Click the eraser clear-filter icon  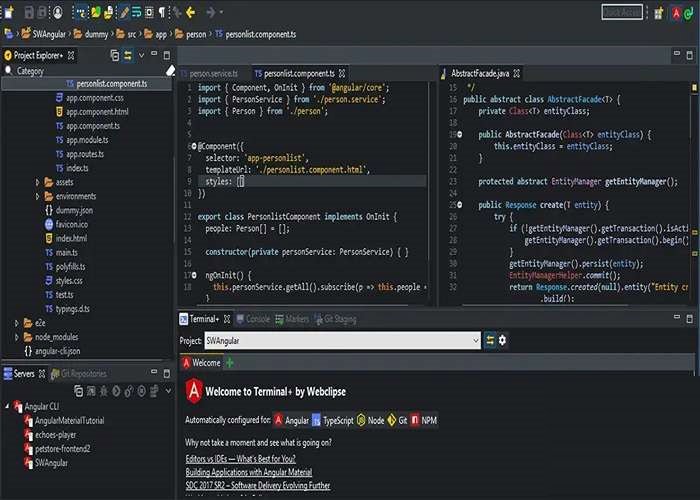tap(170, 71)
